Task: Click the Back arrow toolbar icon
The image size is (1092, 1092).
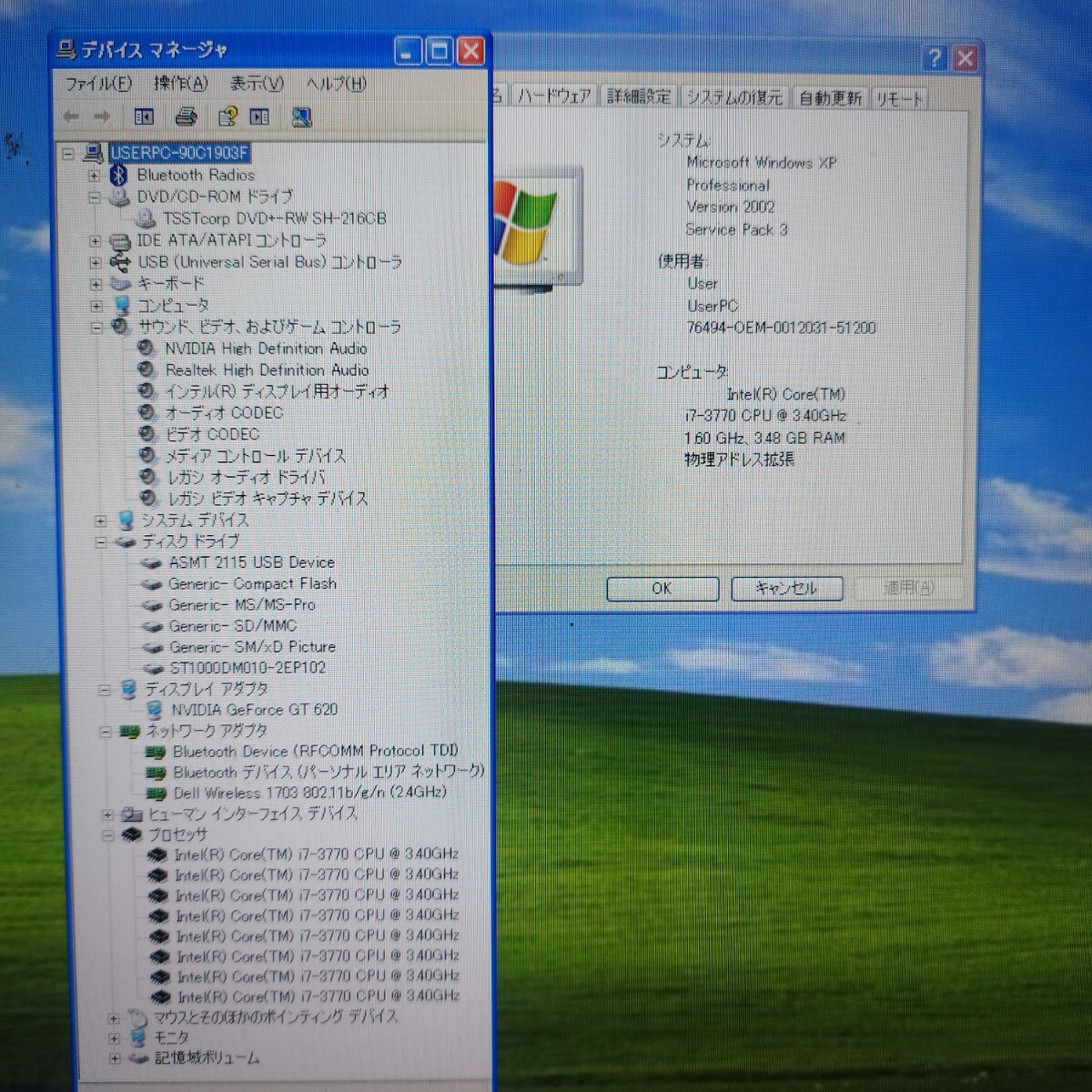Action: point(71,116)
